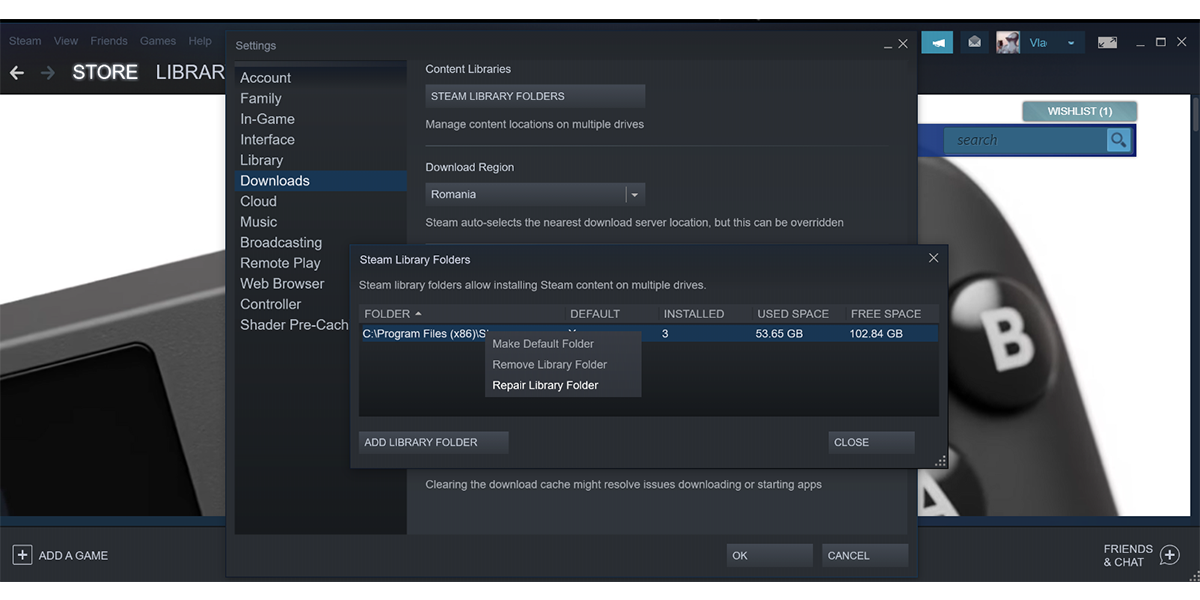Viewport: 1200px width, 600px height.
Task: Open the WISHLIST (1) link
Action: click(1079, 111)
